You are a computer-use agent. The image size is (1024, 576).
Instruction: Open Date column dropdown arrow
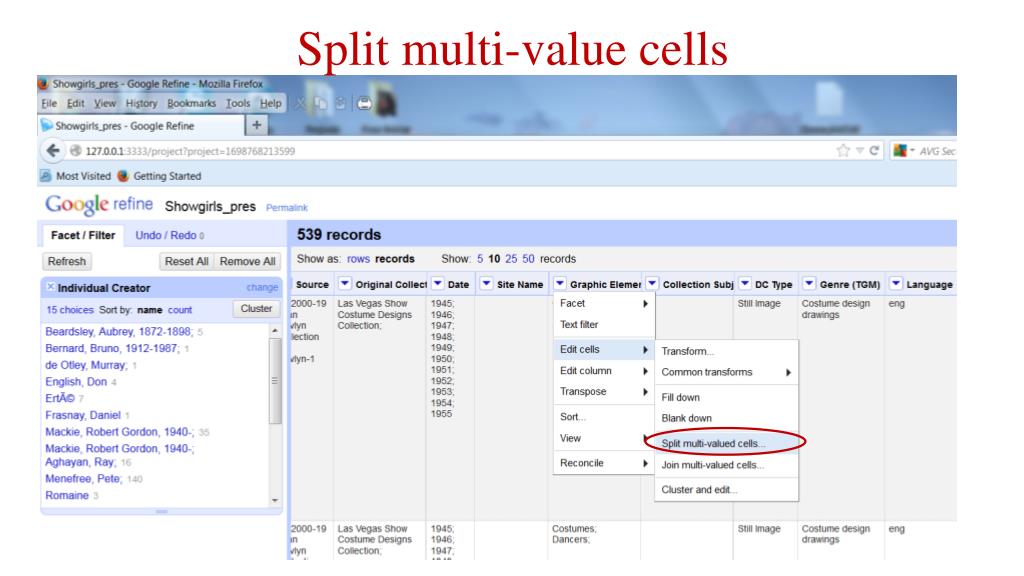pos(438,283)
